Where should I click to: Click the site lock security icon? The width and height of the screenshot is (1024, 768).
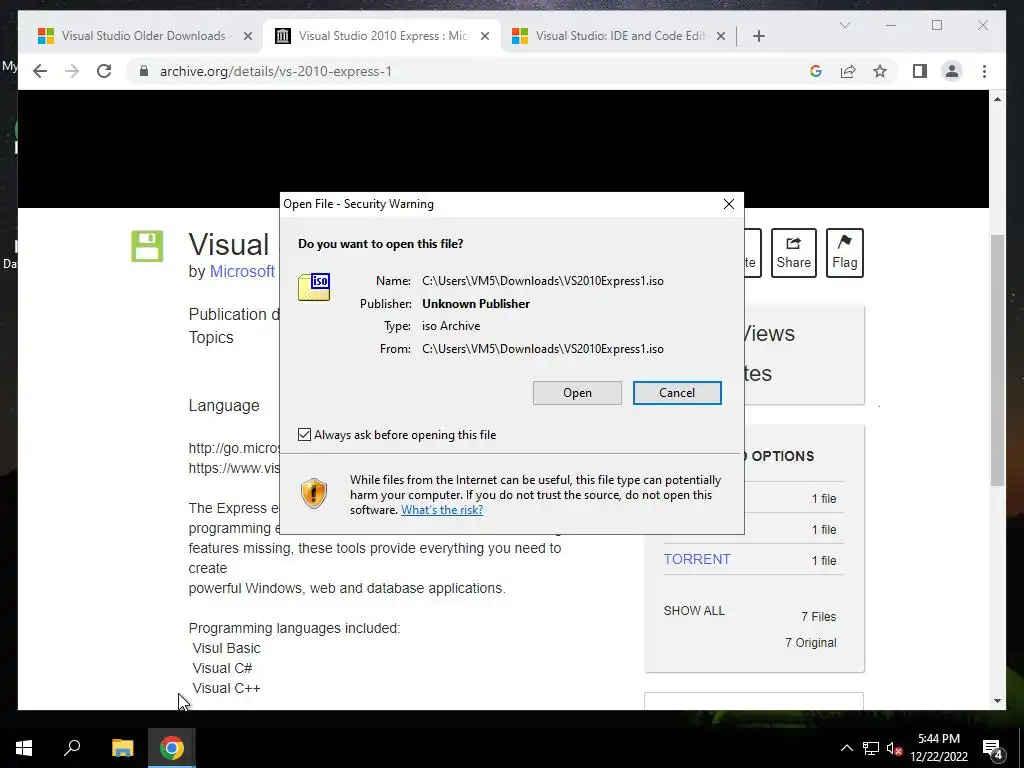tap(144, 71)
